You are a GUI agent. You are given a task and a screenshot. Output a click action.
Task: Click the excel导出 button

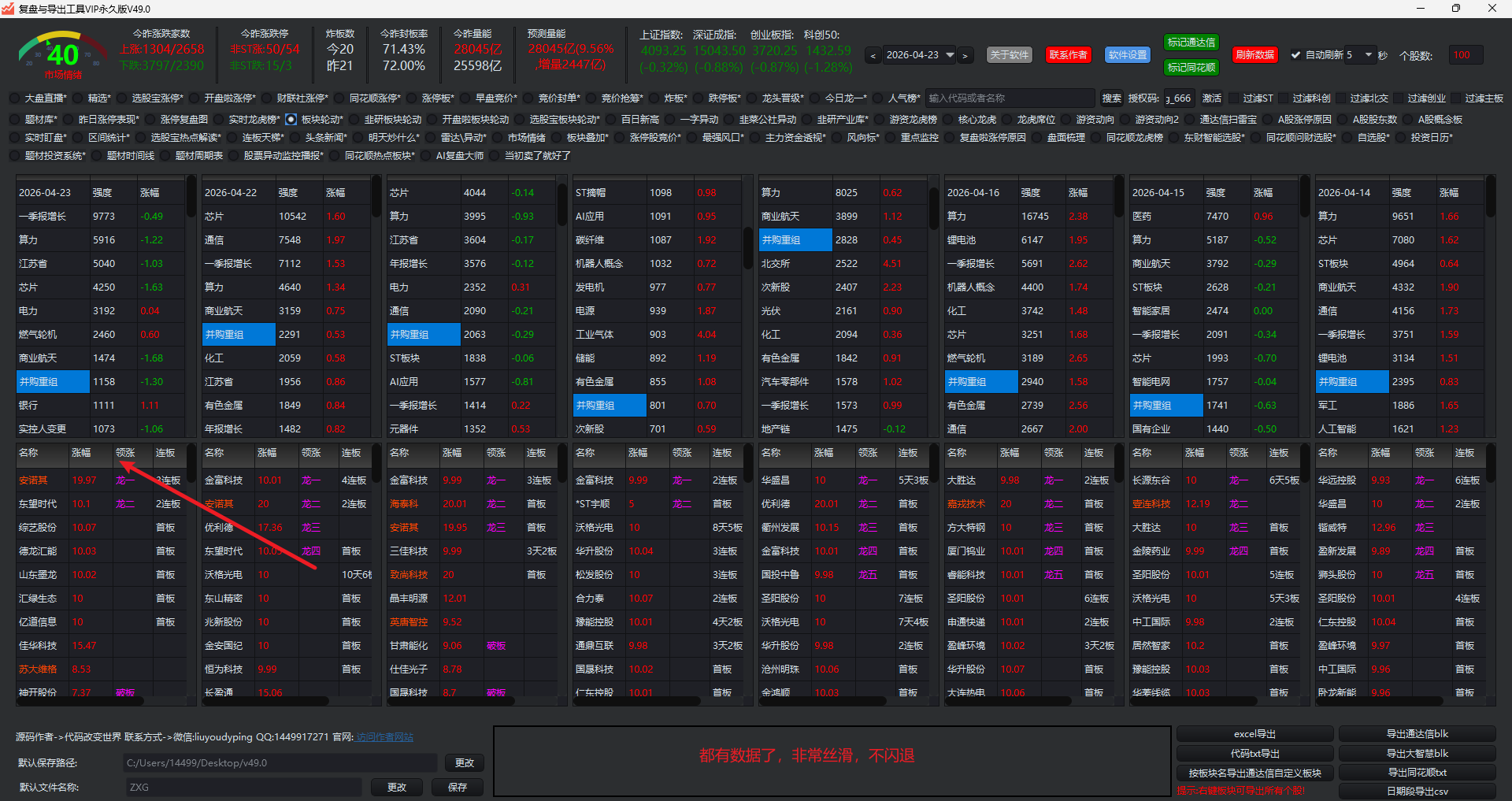click(x=1254, y=734)
